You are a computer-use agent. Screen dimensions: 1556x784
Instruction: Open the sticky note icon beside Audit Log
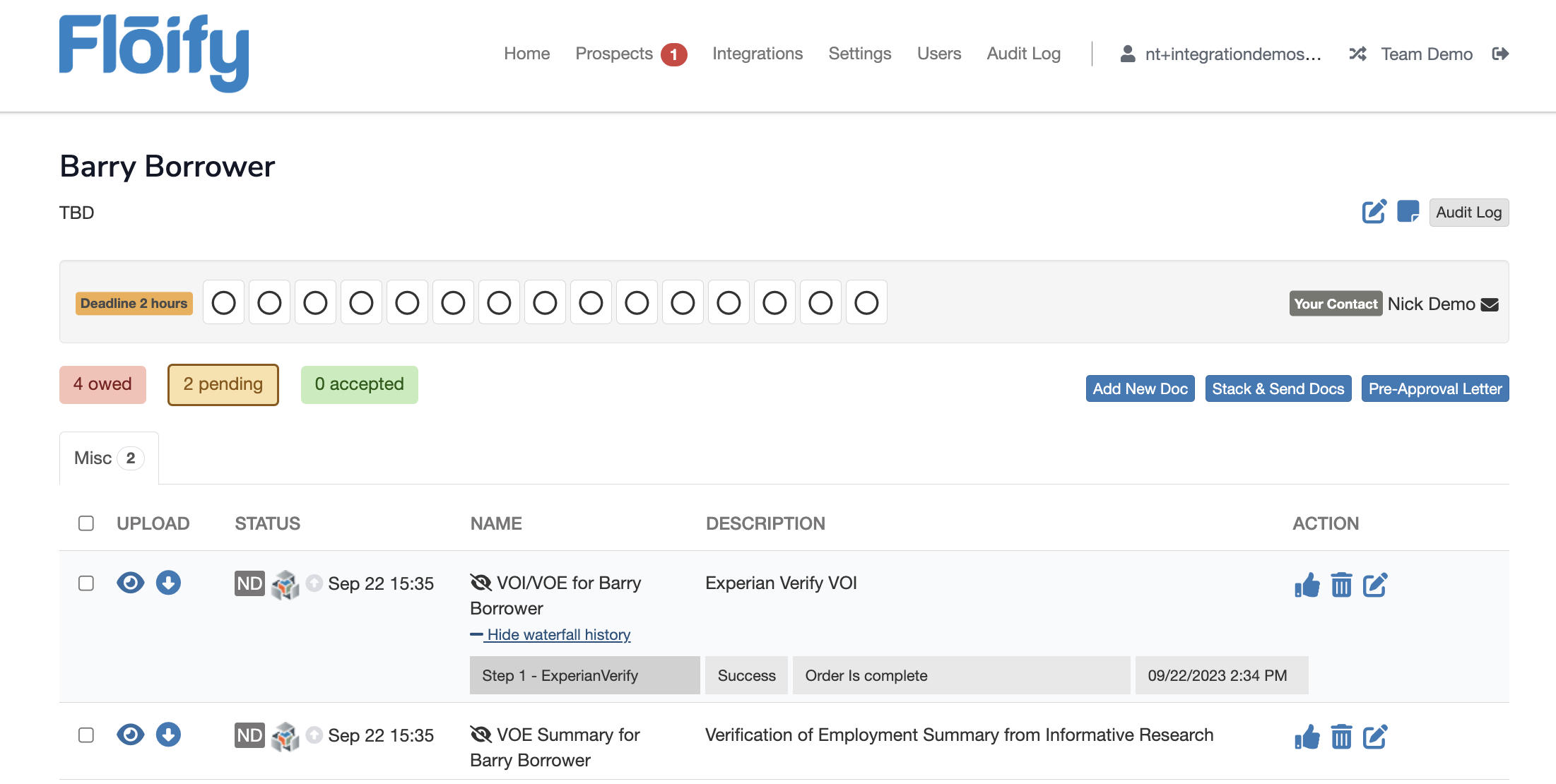pyautogui.click(x=1408, y=212)
